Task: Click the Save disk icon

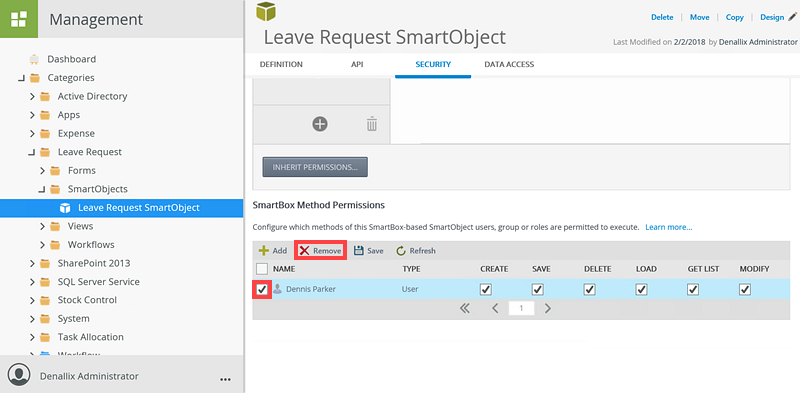Action: pos(359,251)
